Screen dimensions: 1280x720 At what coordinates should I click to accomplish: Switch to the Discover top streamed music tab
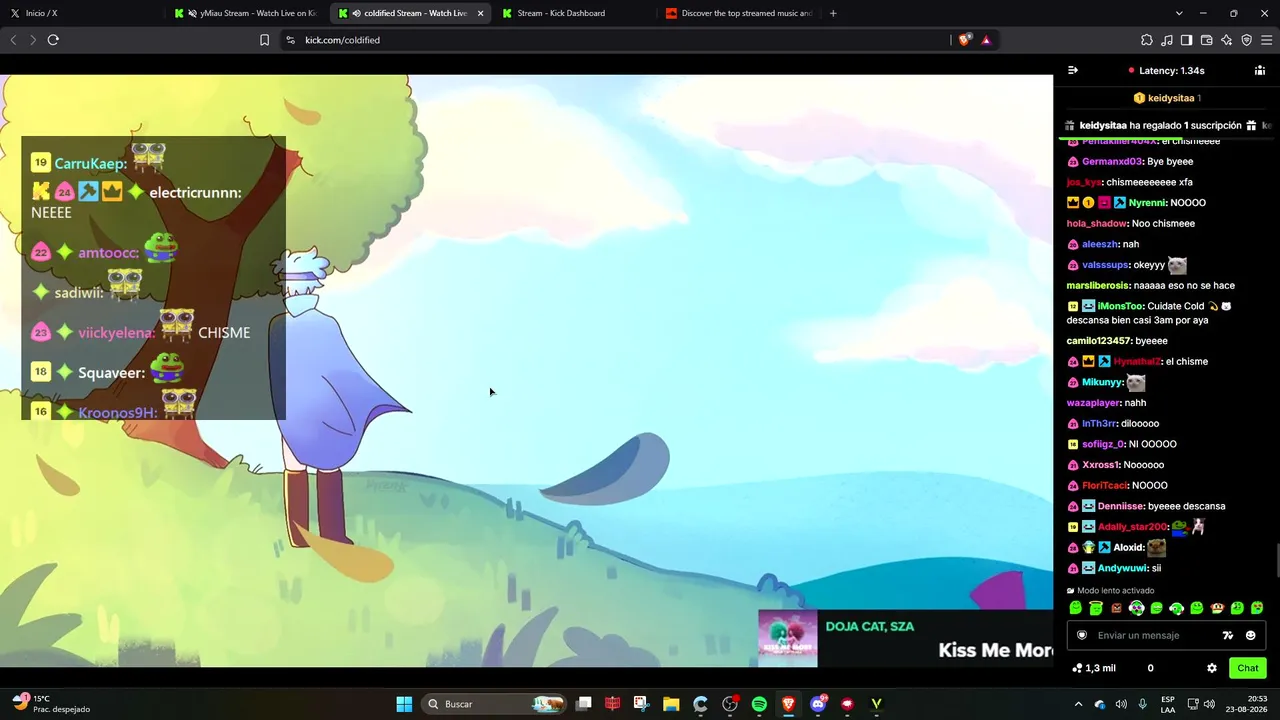738,13
